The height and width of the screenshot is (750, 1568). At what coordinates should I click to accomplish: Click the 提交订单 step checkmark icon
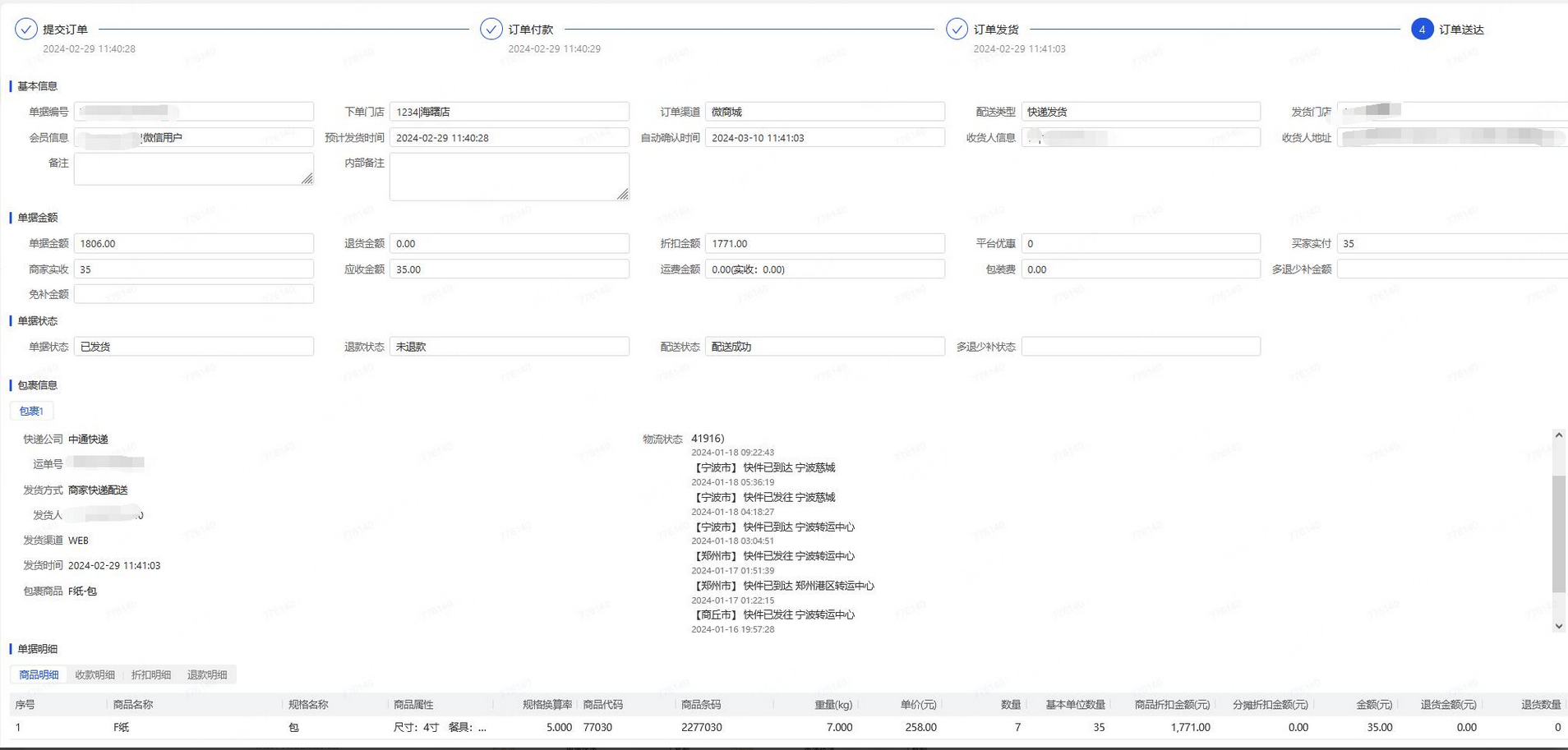coord(26,30)
